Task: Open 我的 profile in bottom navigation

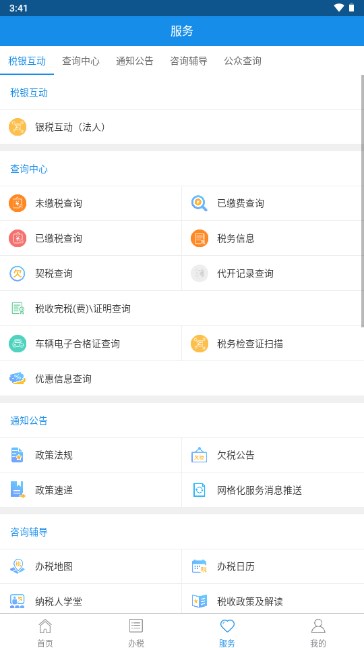Action: coord(318,632)
